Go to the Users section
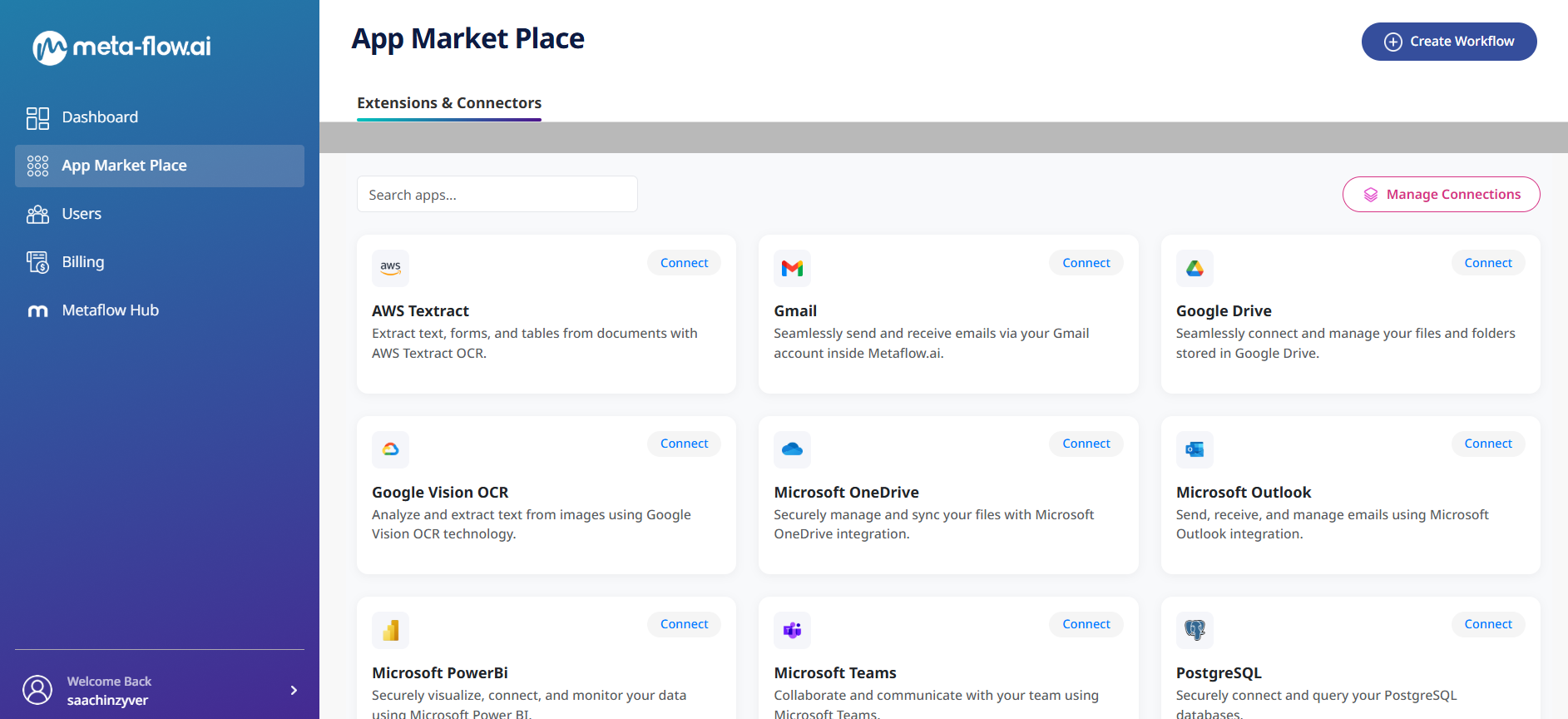The image size is (1568, 719). pos(160,214)
